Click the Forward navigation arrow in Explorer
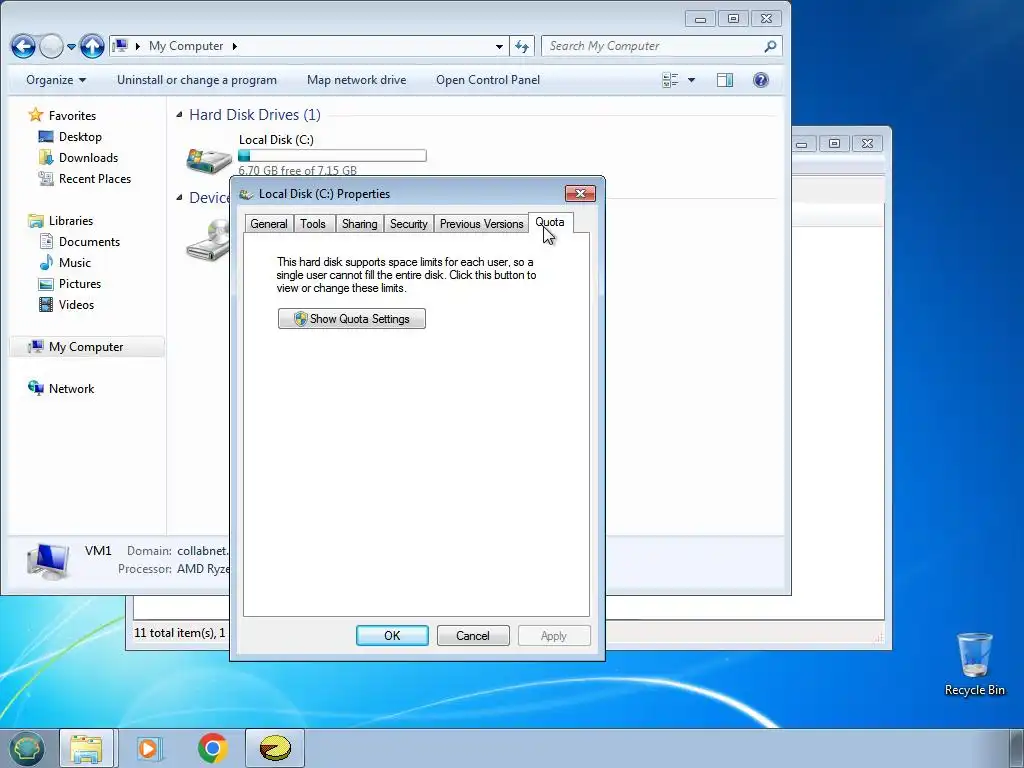 (x=52, y=46)
